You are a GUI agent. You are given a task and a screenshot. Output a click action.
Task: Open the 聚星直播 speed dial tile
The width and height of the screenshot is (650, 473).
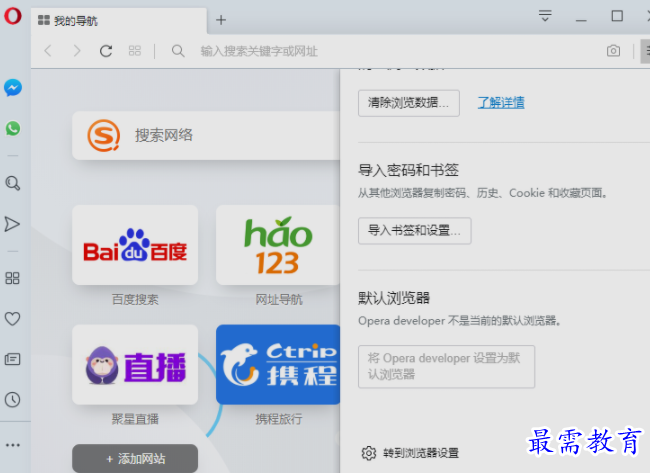[x=135, y=364]
